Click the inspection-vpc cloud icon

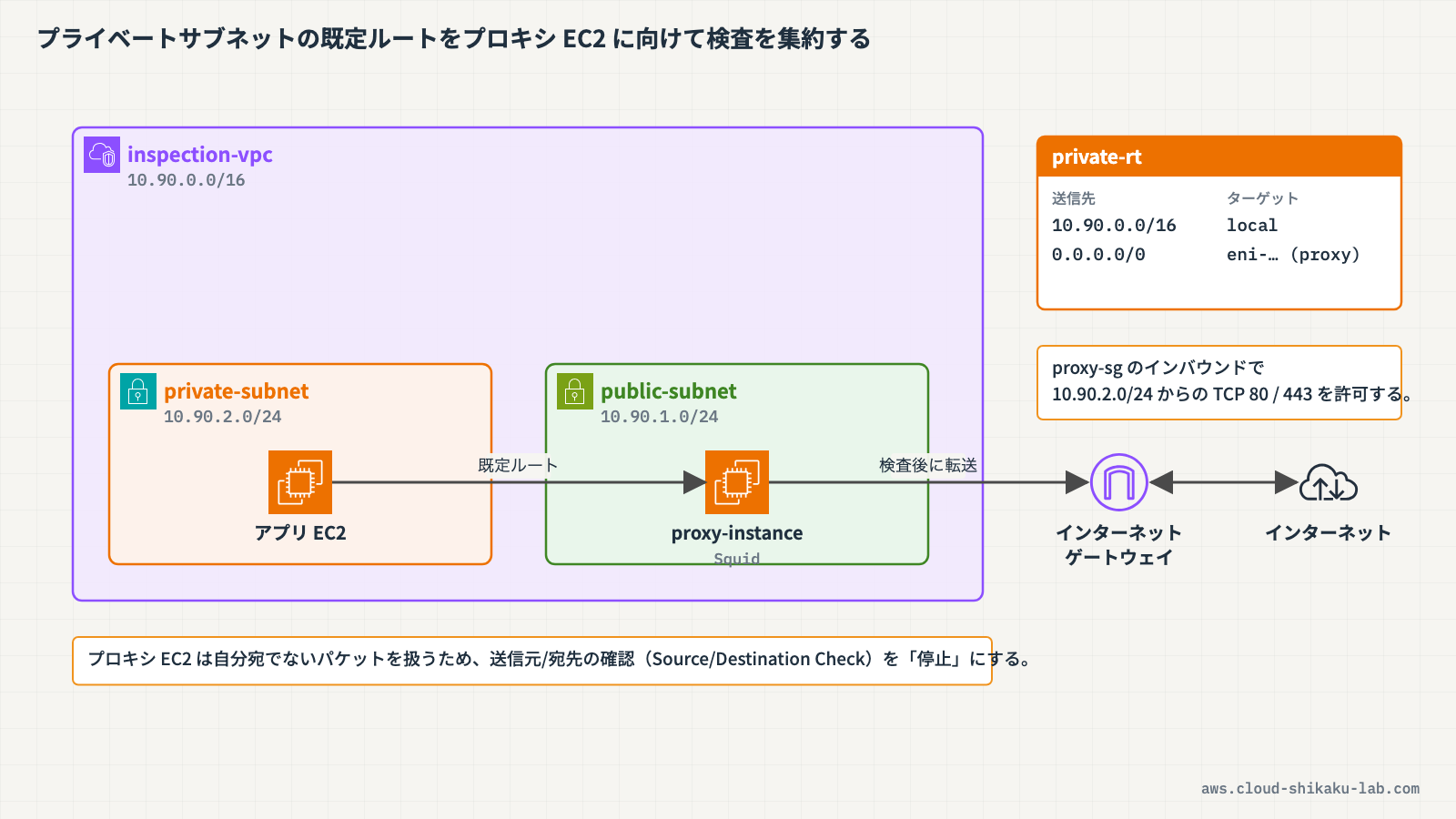pos(102,155)
